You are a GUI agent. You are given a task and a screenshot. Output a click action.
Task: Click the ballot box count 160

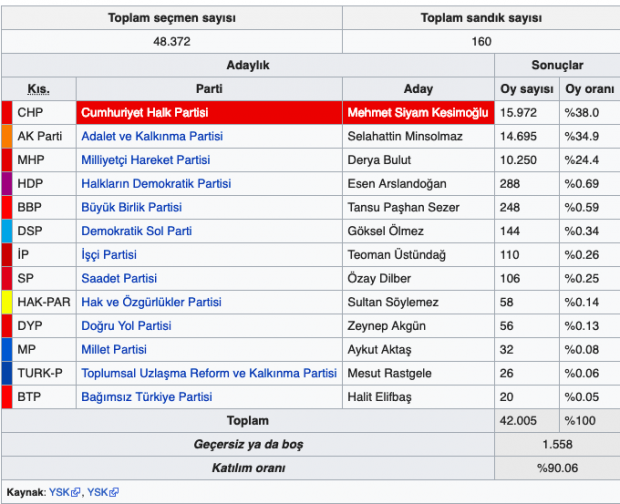click(x=481, y=42)
